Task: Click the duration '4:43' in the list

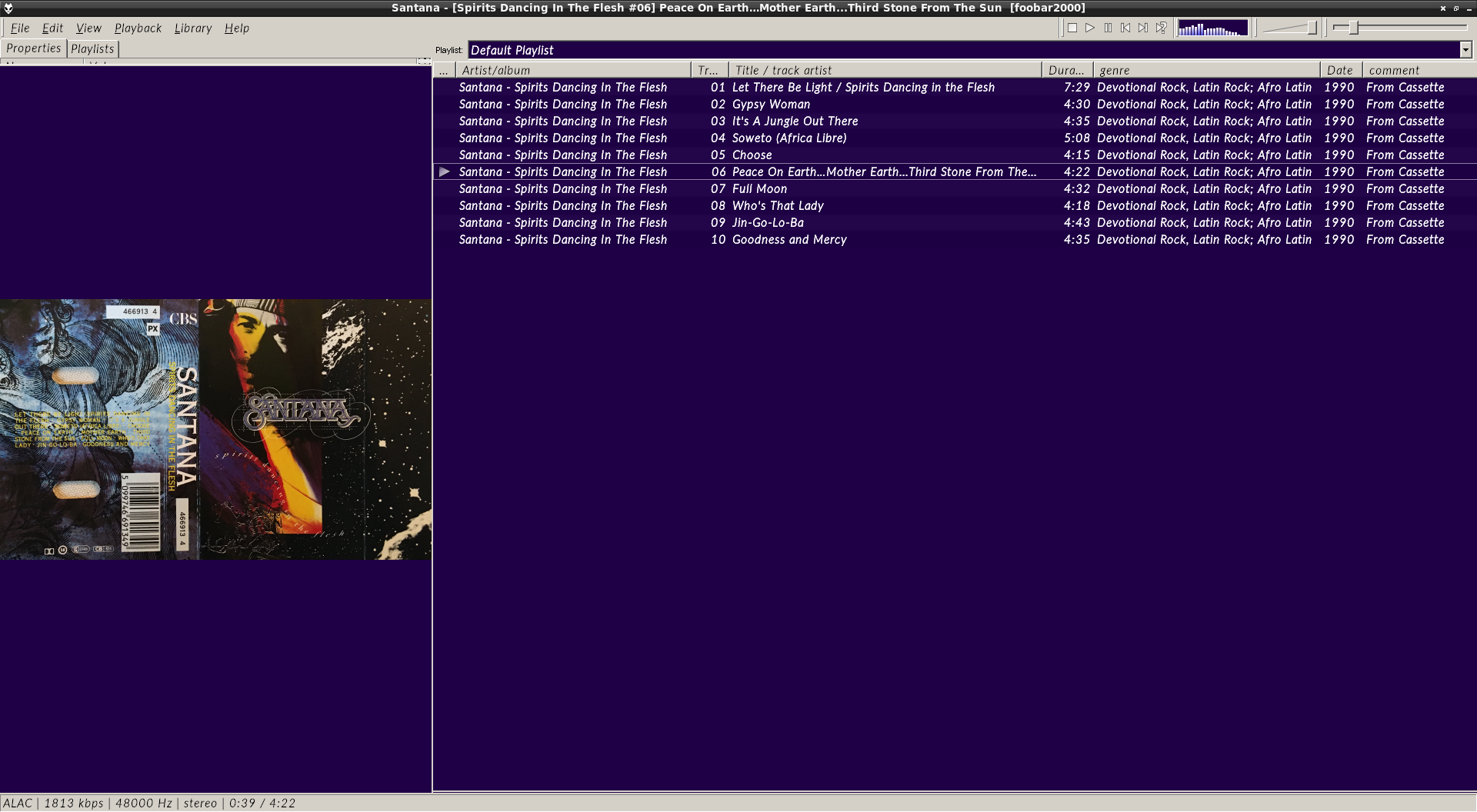Action: point(1077,222)
